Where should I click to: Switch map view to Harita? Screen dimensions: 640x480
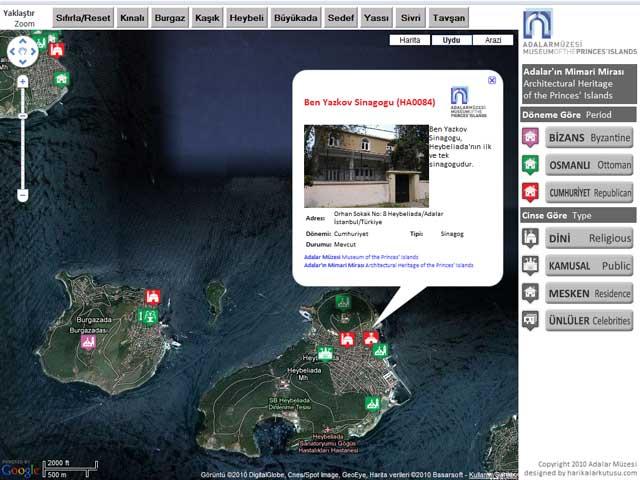tap(409, 40)
